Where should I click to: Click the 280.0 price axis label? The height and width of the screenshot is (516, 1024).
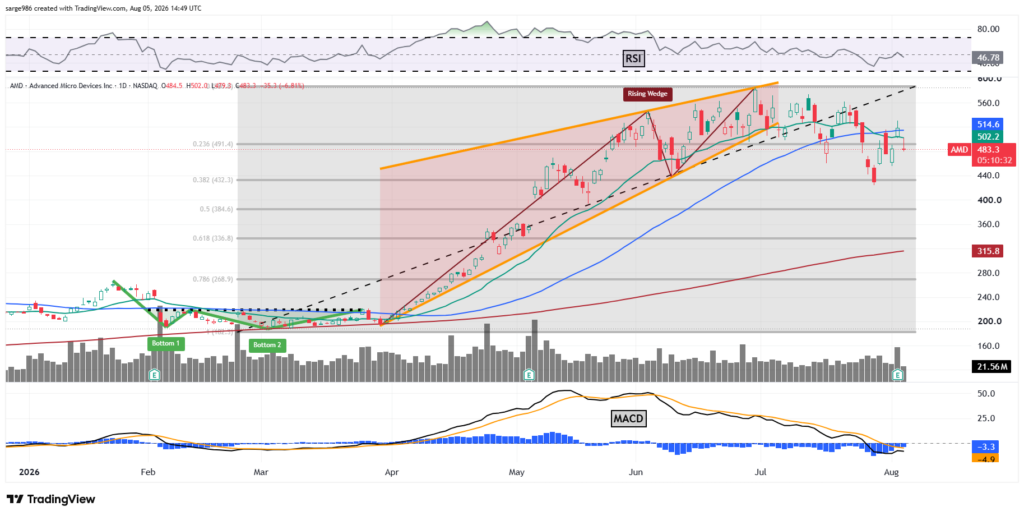[x=989, y=272]
